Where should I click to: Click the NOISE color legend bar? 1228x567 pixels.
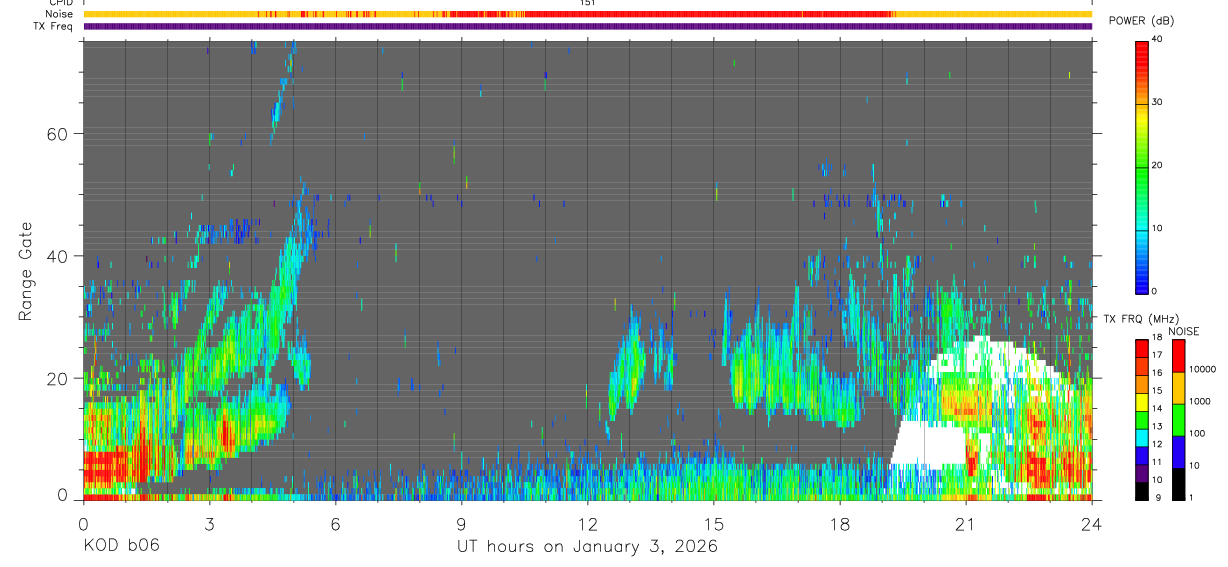coord(1178,419)
